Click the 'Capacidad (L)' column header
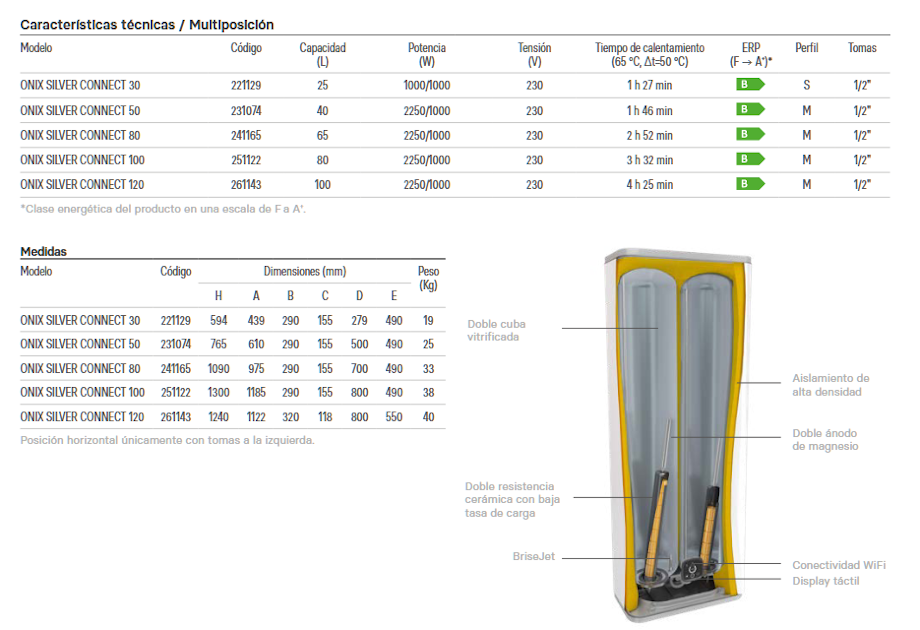Screen dimensions: 920x630 tap(322, 54)
